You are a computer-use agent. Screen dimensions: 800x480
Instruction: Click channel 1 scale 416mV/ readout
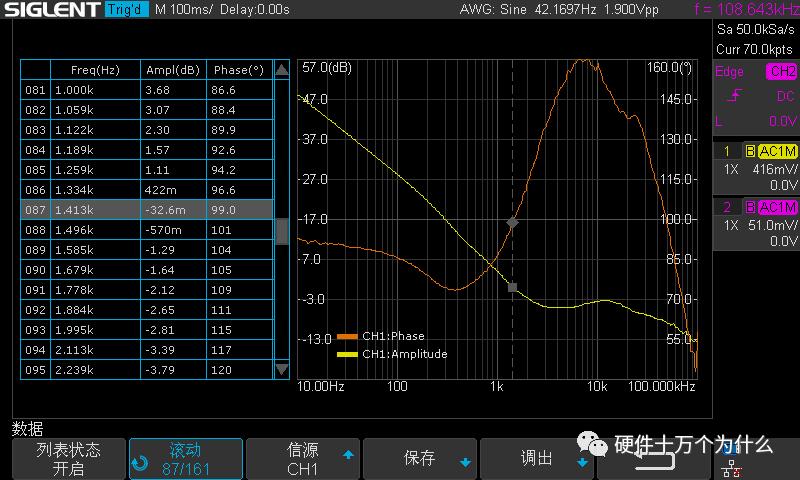click(775, 169)
